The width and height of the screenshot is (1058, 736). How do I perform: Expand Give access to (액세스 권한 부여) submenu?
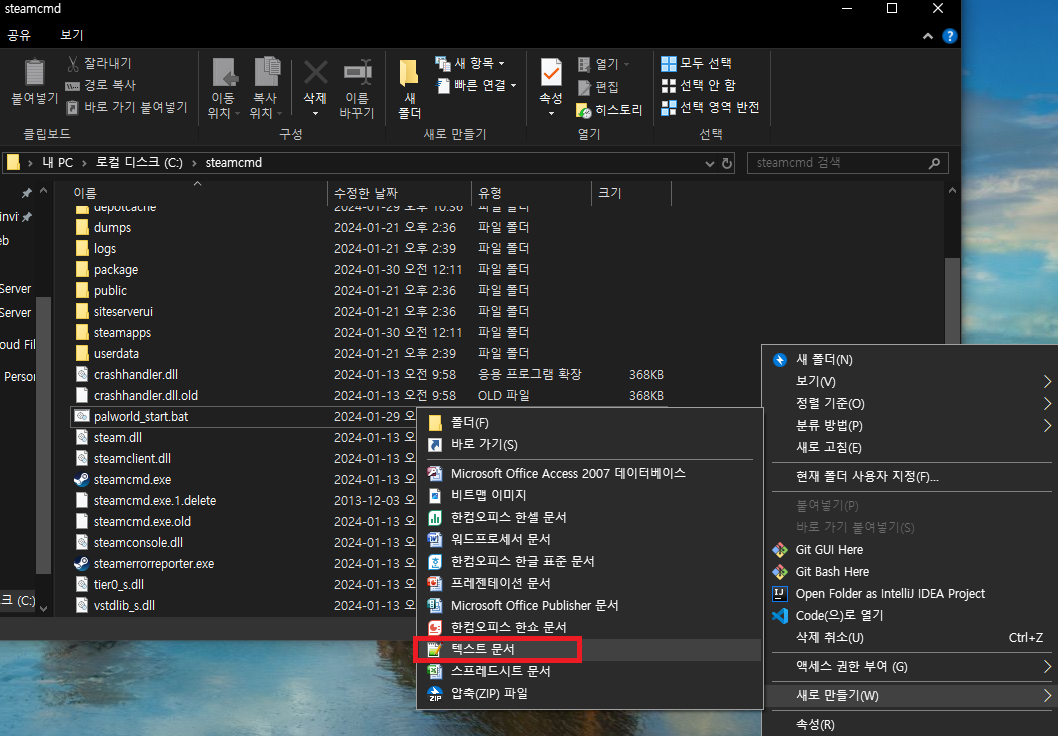click(911, 667)
